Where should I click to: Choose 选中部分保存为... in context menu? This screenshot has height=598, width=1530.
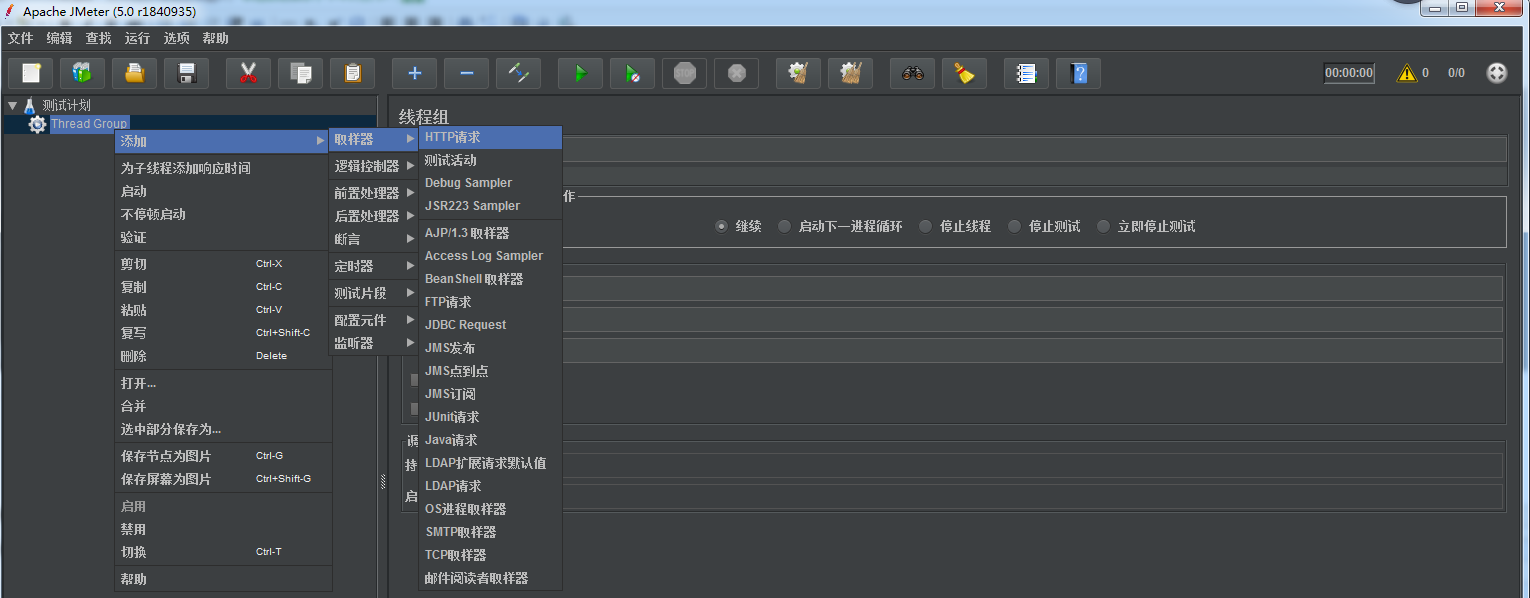click(223, 429)
